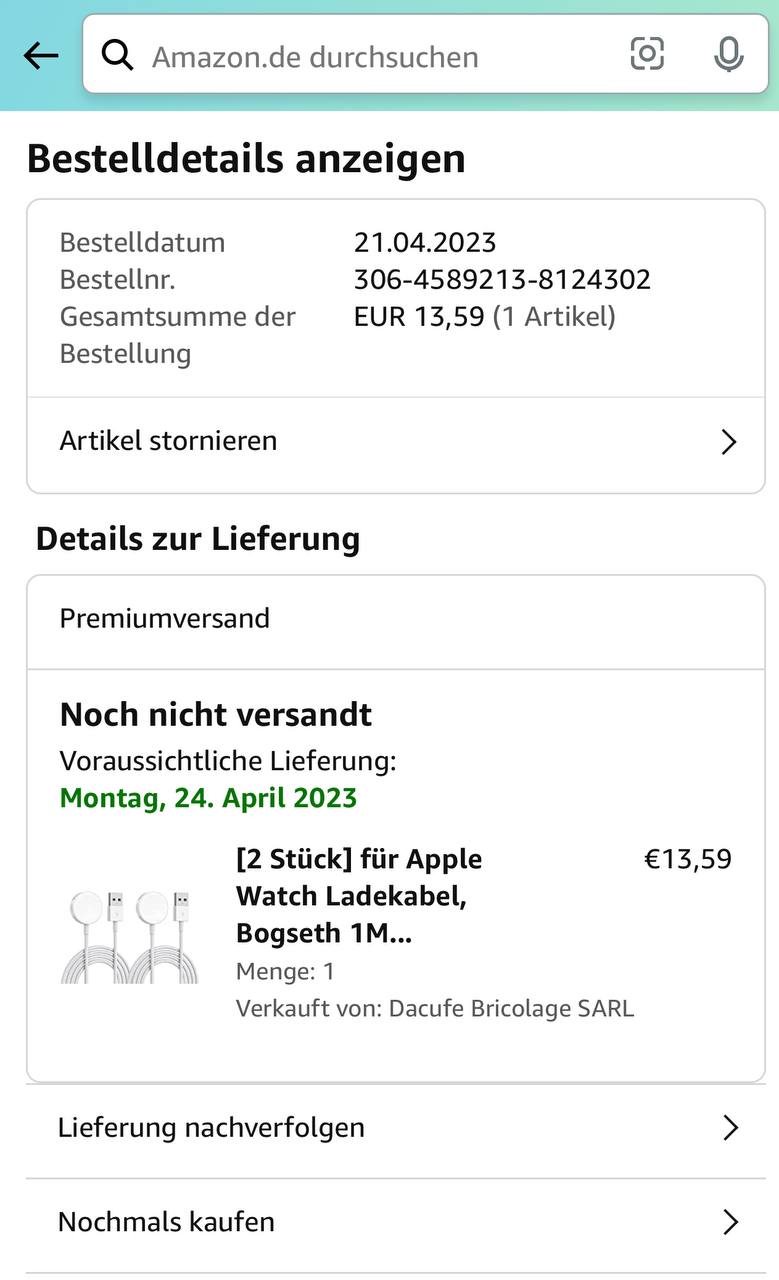Tap the Noch nicht versandt status heading
Viewport: 779px width, 1280px height.
click(216, 715)
